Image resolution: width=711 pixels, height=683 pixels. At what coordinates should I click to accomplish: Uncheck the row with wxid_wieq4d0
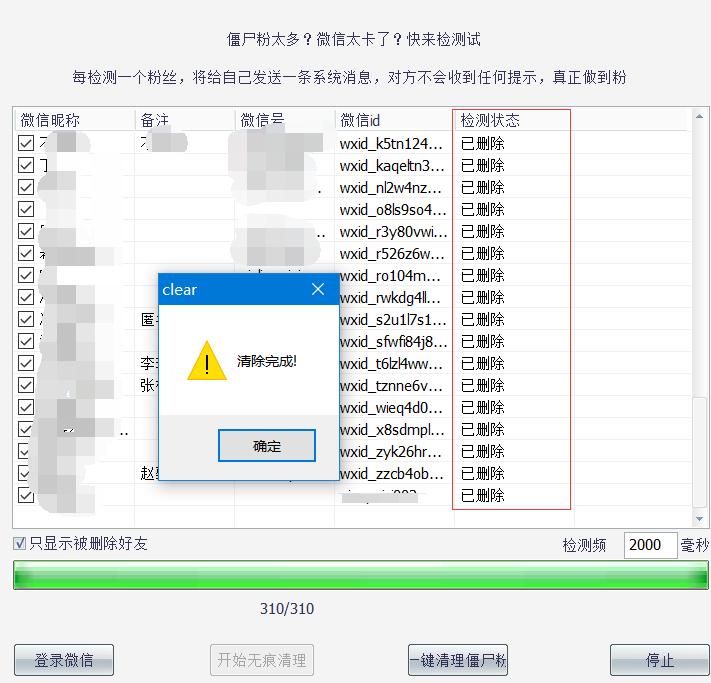(x=26, y=407)
